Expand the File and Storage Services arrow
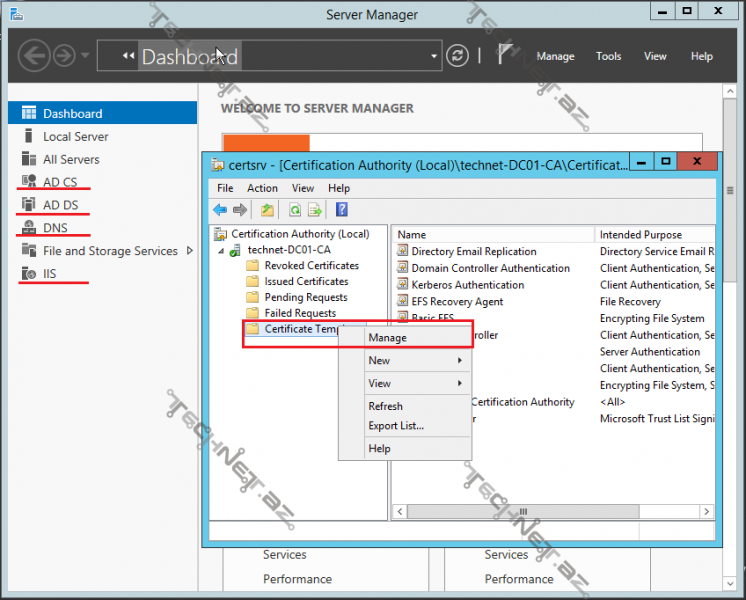The width and height of the screenshot is (746, 600). point(190,251)
